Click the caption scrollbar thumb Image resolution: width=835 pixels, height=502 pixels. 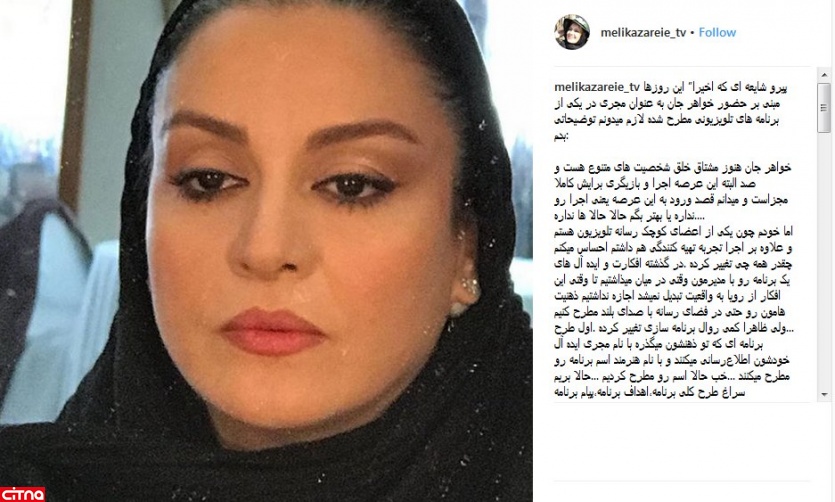(825, 108)
